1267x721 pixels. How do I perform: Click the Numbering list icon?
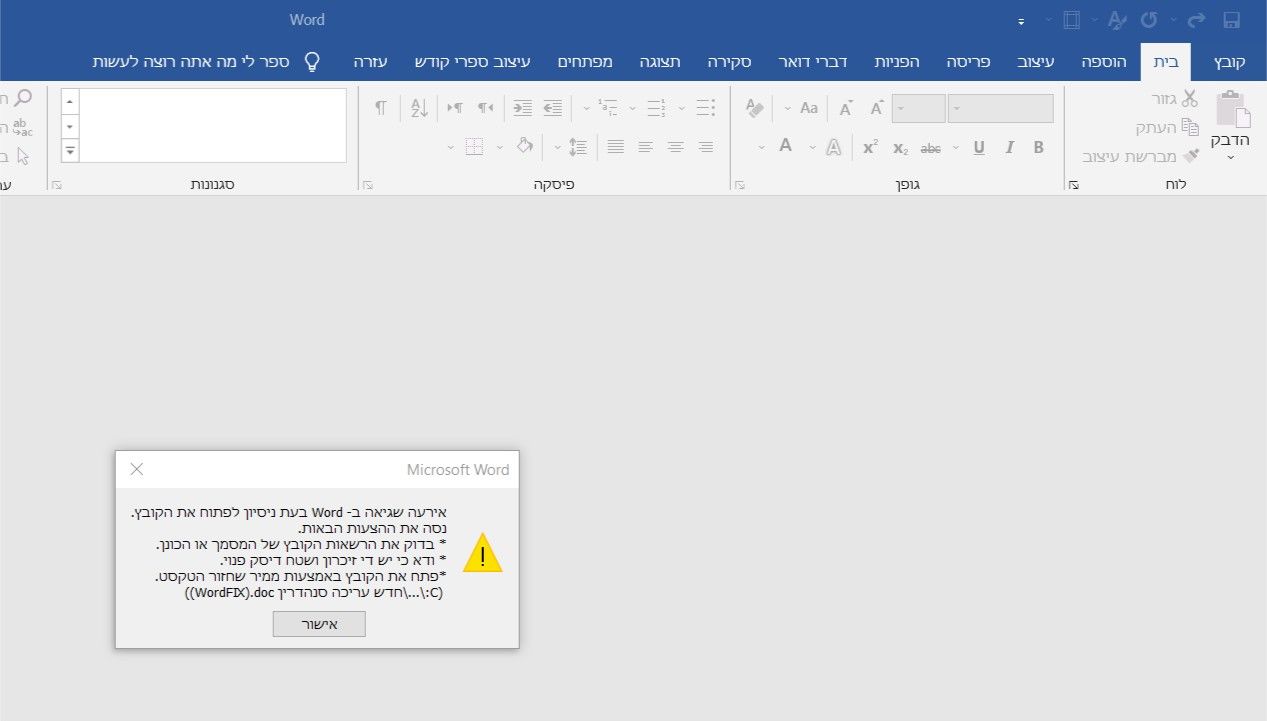(x=655, y=108)
